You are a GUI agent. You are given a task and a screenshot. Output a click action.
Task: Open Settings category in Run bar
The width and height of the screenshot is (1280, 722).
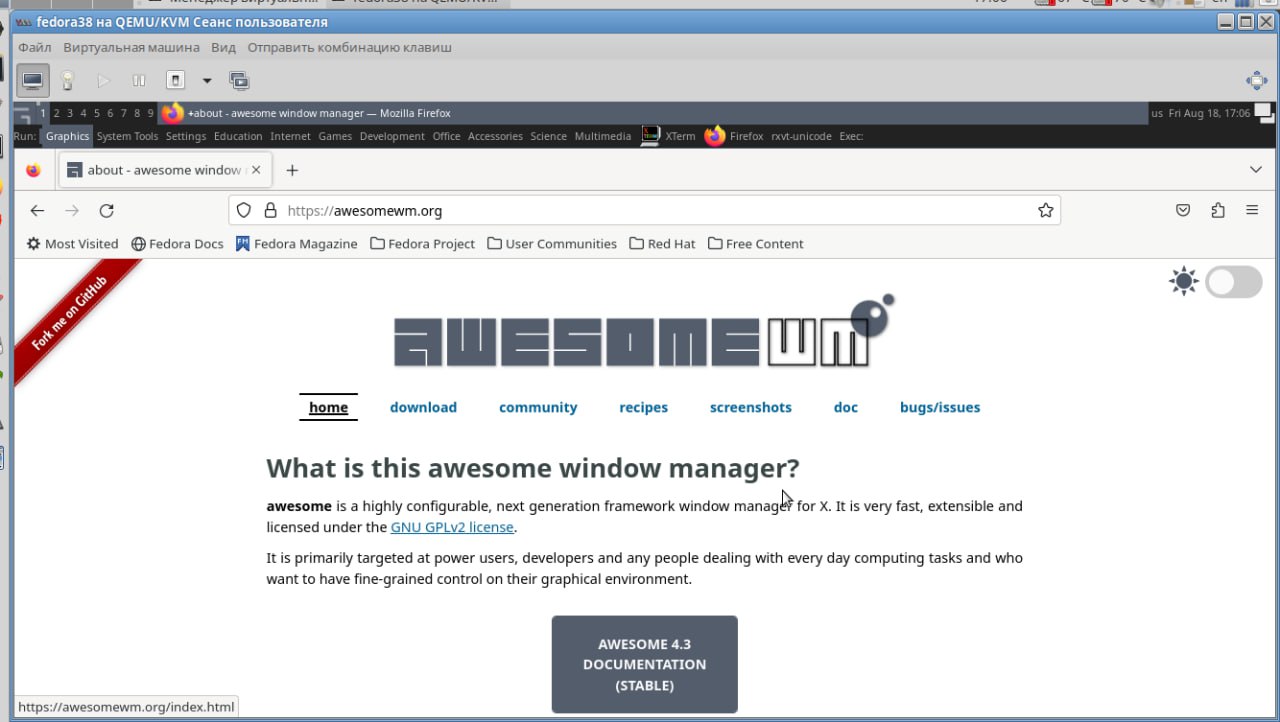pos(186,136)
